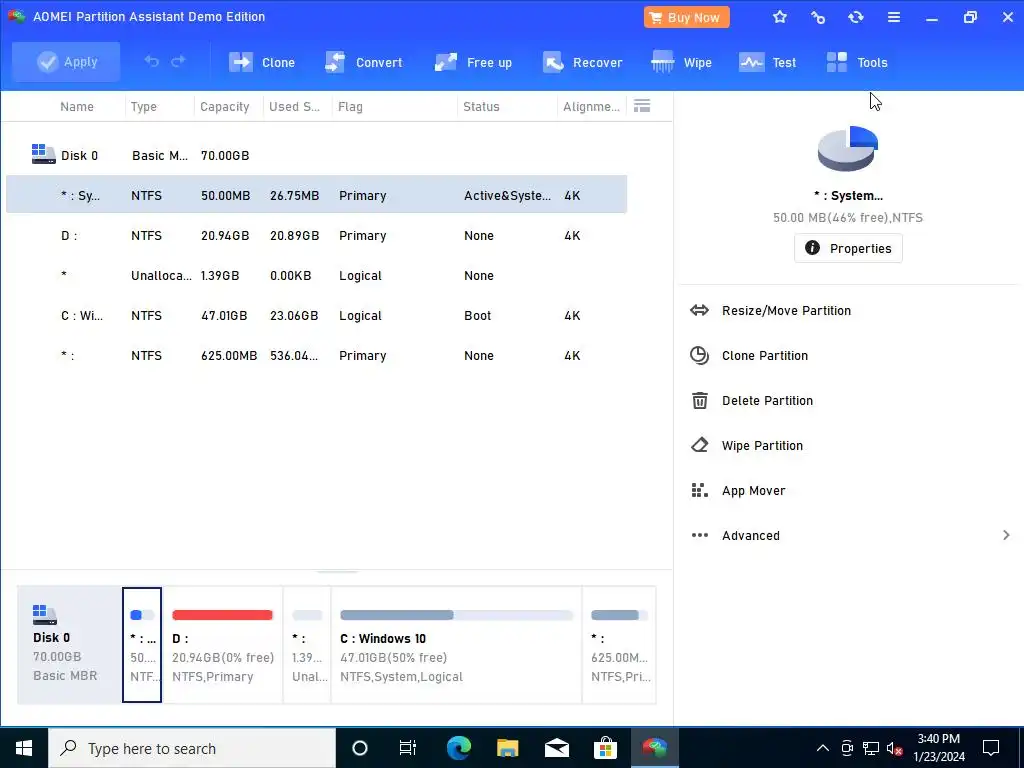Select the Disk 0 row in the list
This screenshot has width=1024, height=768.
[317, 155]
